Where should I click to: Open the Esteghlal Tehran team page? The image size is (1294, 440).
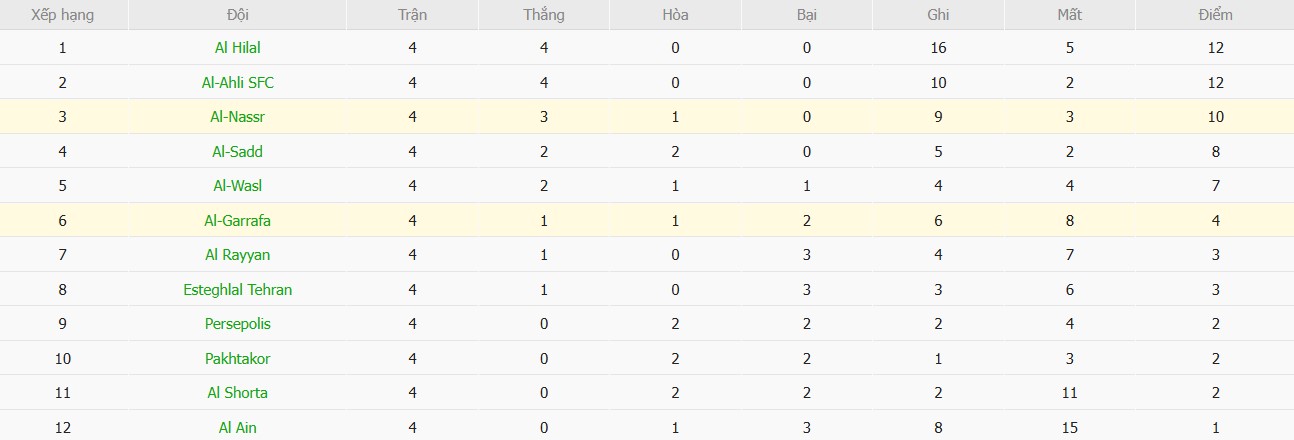click(x=238, y=289)
